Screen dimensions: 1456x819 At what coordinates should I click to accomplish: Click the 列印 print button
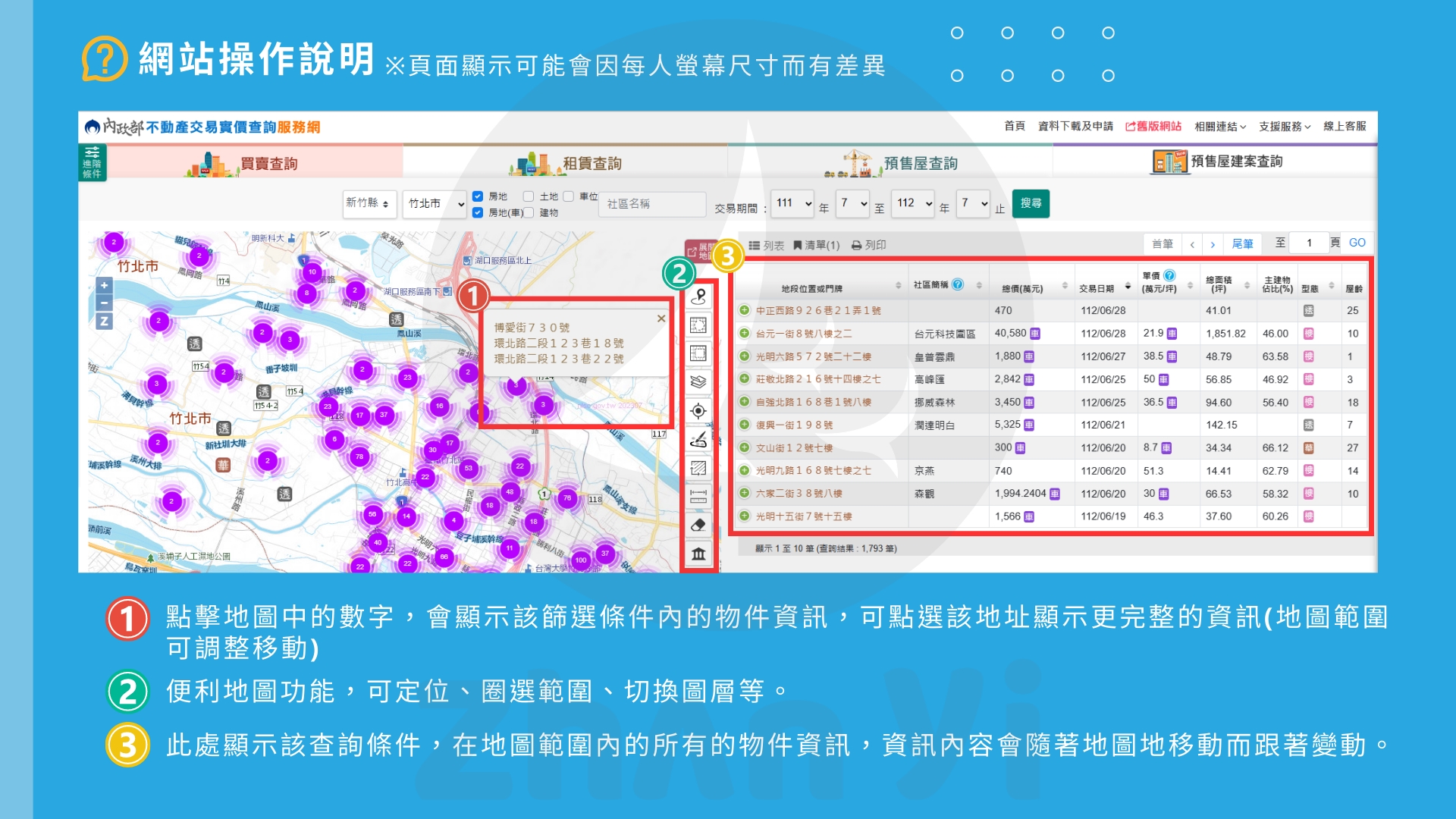point(868,246)
